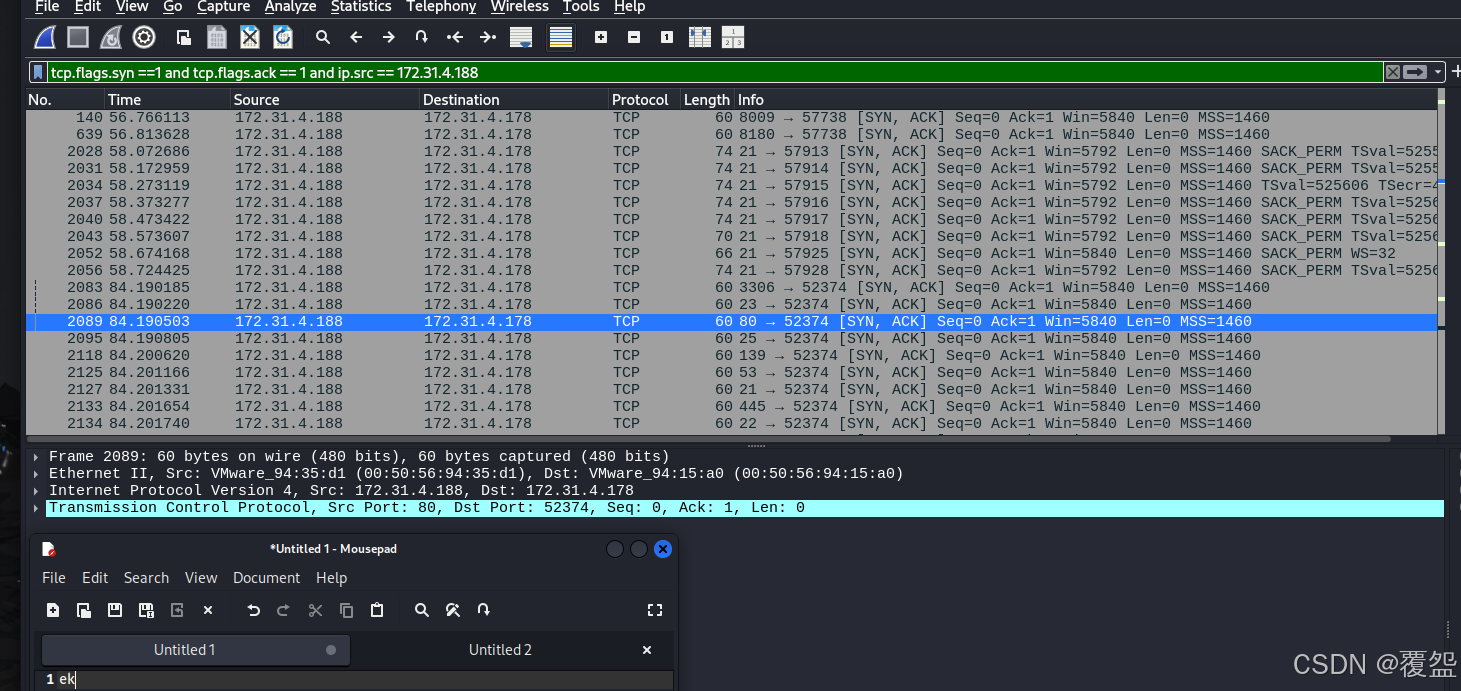This screenshot has height=691, width=1461.
Task: Open the Analyze menu
Action: click(x=290, y=7)
